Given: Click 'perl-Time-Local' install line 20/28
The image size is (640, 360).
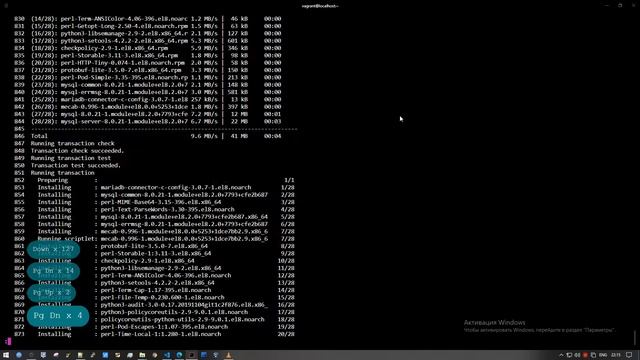Looking at the screenshot, I should tap(166, 334).
